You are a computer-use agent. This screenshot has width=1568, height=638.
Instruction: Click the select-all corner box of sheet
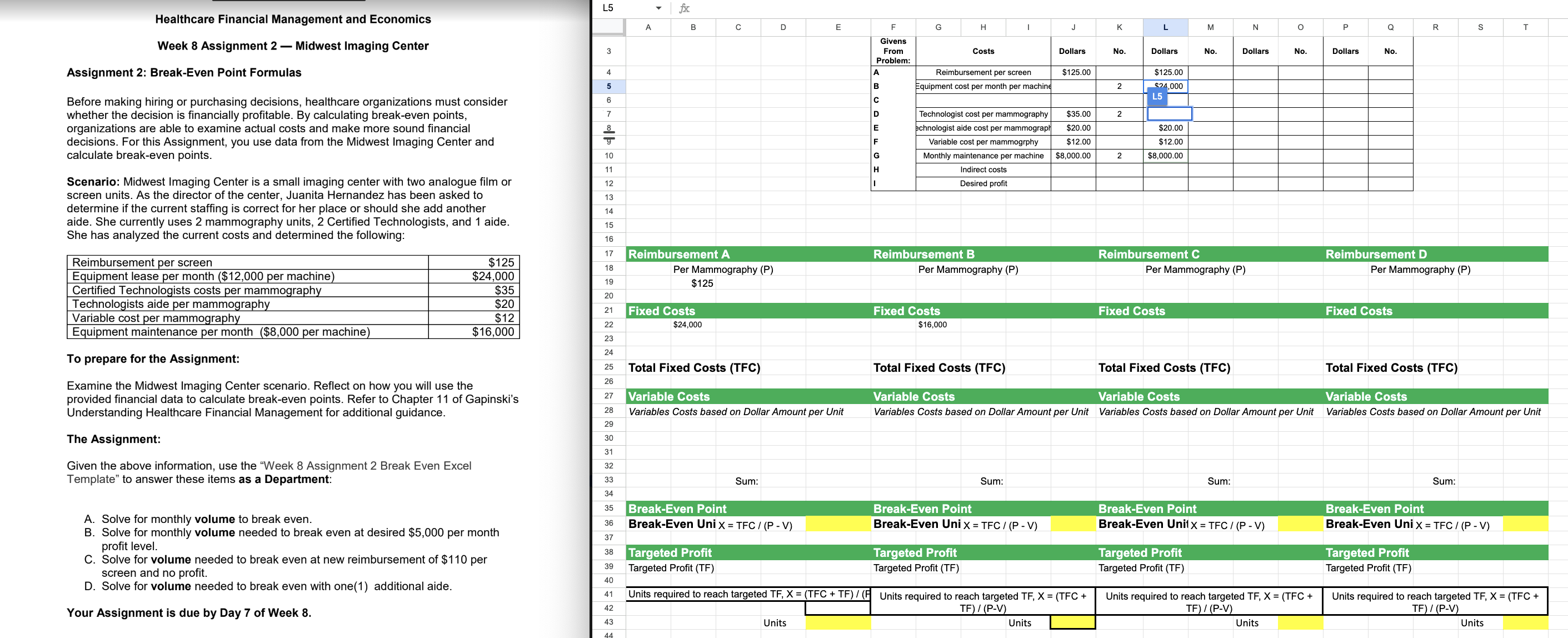(x=608, y=27)
